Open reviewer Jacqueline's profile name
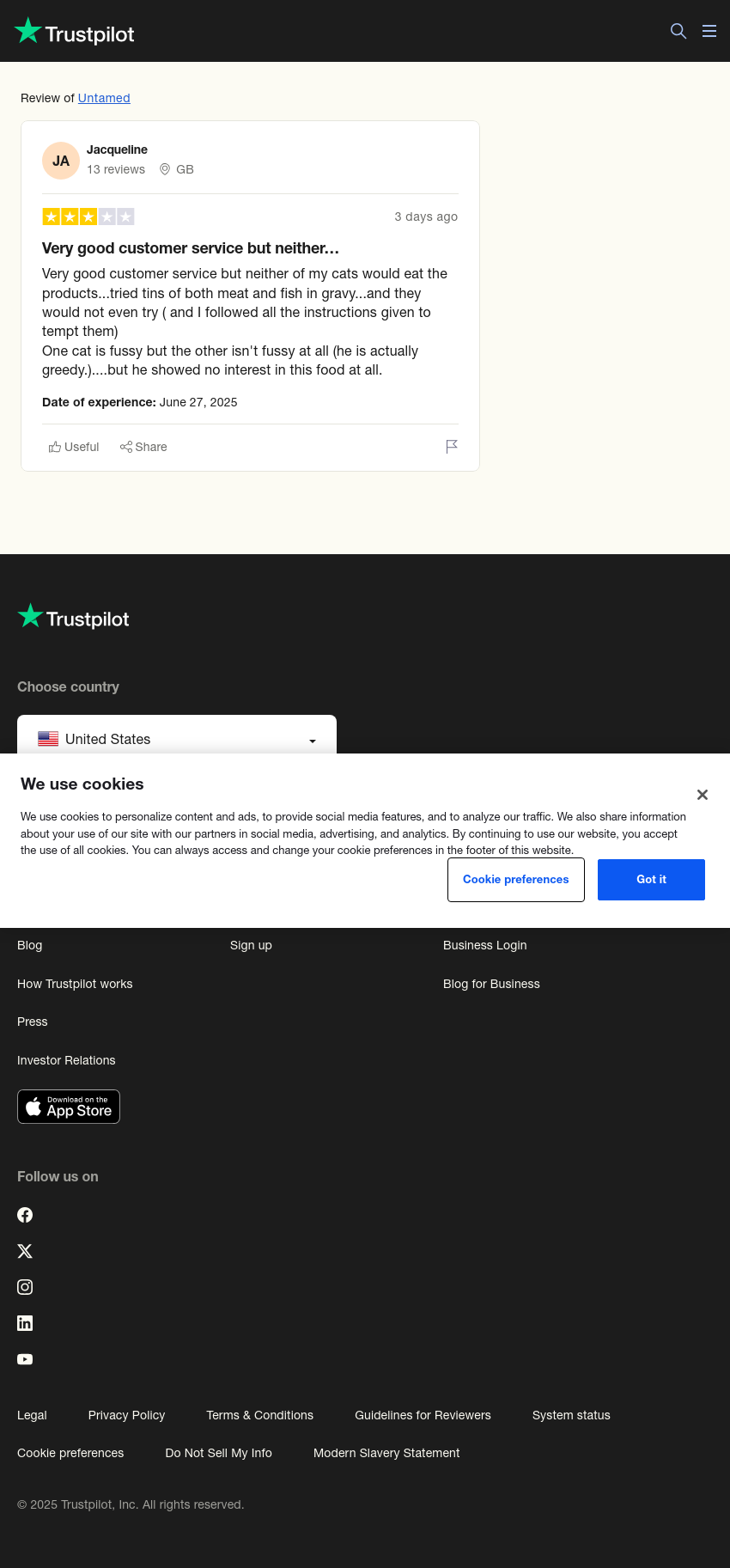Image resolution: width=730 pixels, height=1568 pixels. click(x=117, y=149)
